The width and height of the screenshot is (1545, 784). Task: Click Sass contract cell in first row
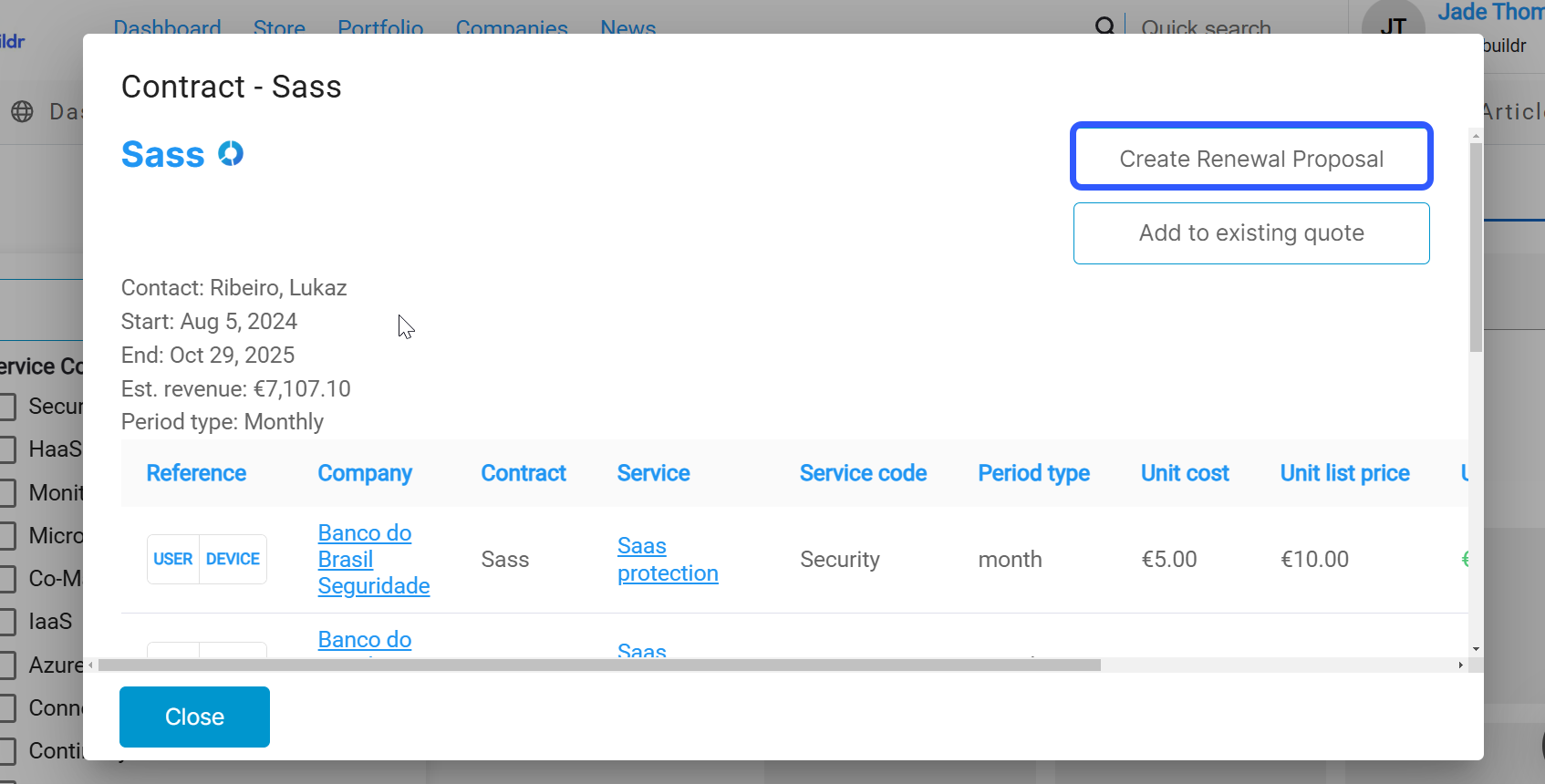505,559
